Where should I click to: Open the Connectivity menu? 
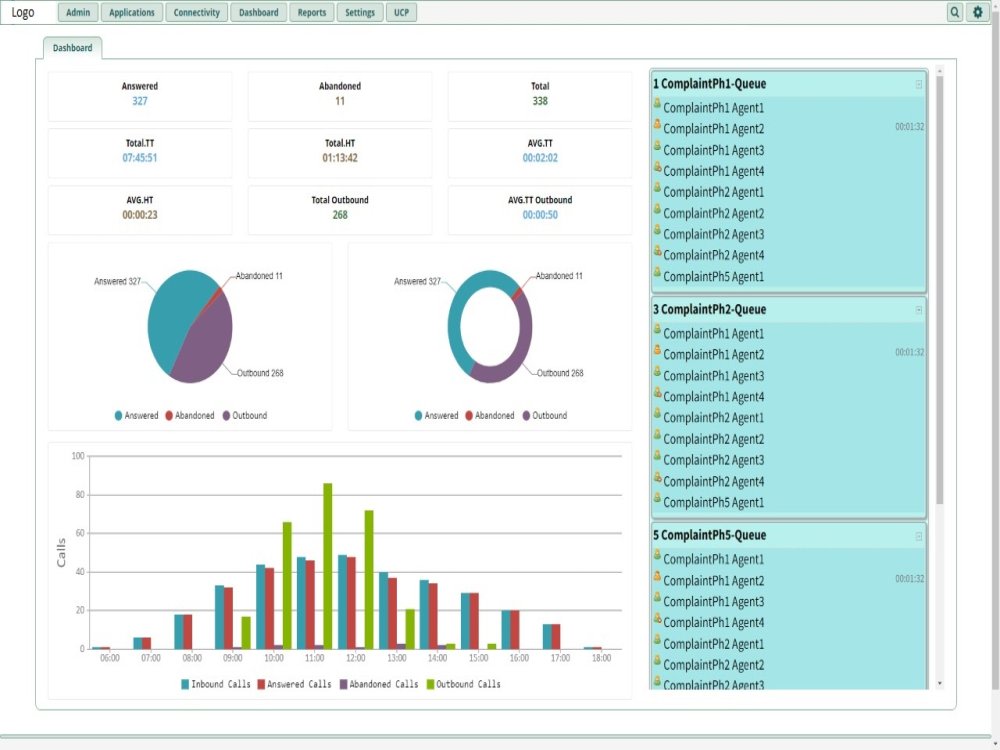point(196,12)
